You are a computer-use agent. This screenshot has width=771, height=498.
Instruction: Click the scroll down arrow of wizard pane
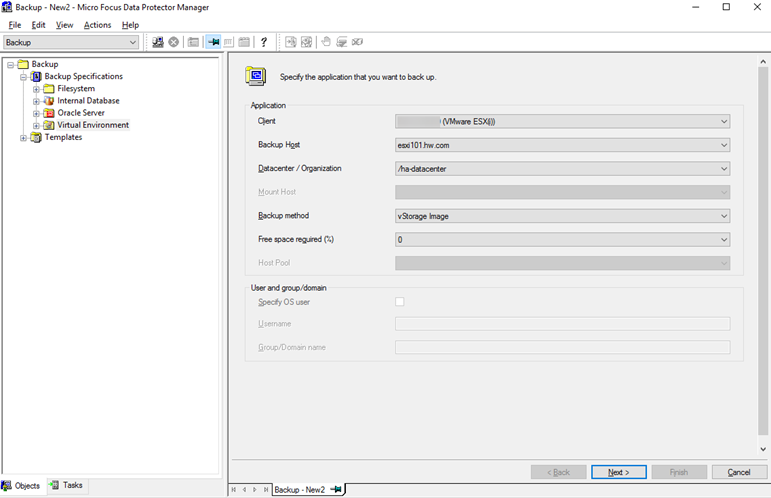point(763,449)
